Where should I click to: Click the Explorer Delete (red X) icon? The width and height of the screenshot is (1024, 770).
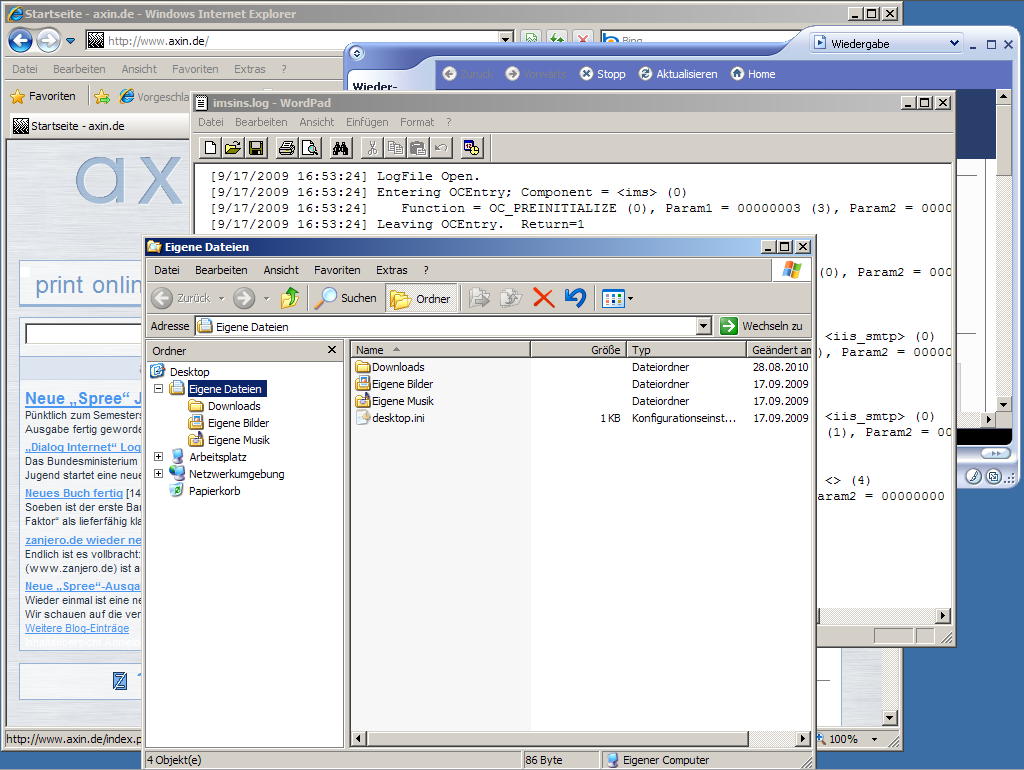[x=543, y=298]
